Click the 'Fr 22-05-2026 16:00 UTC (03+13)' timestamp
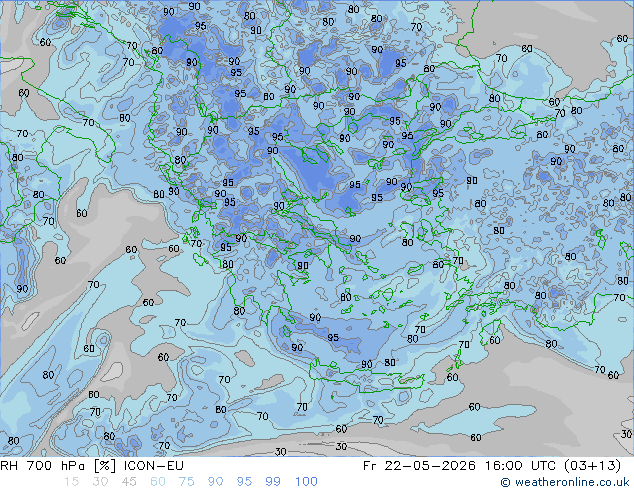Screen dimensions: 634x490 coord(492,466)
